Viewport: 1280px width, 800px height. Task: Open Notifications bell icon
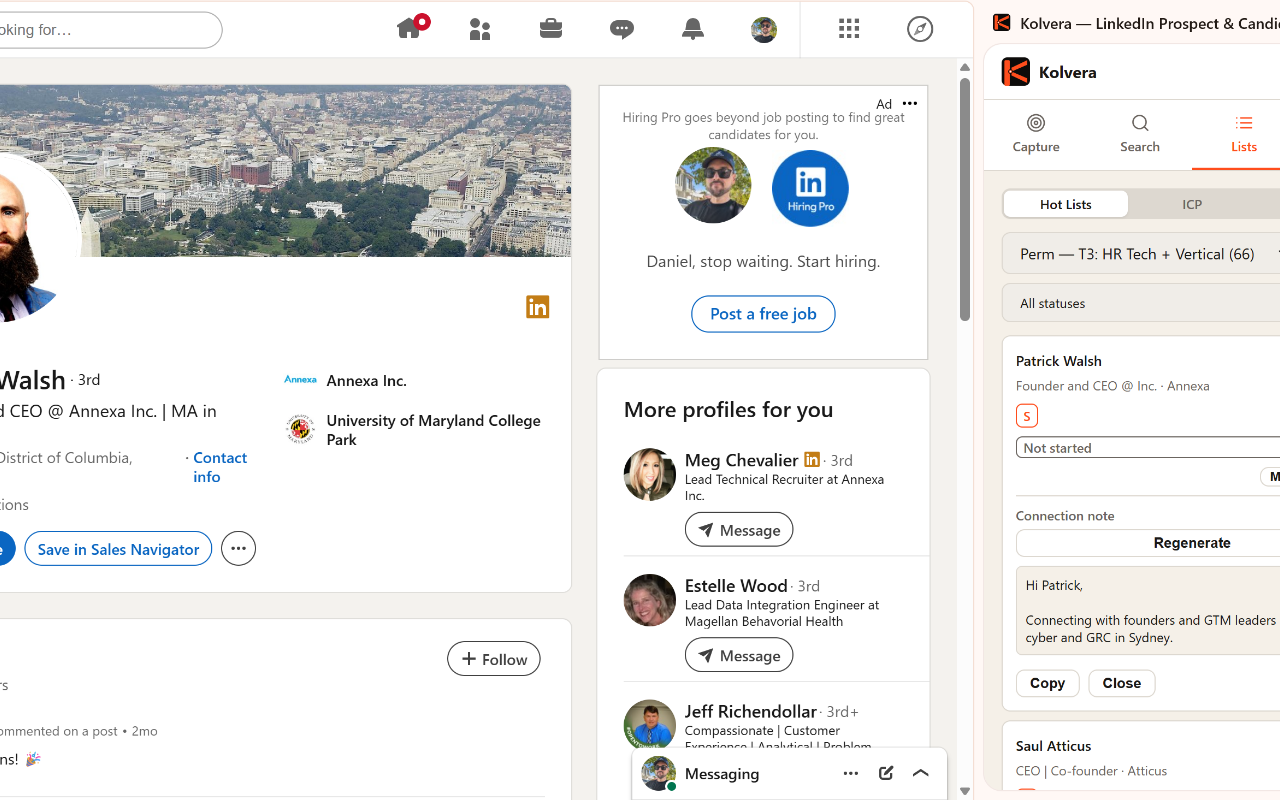coord(693,29)
